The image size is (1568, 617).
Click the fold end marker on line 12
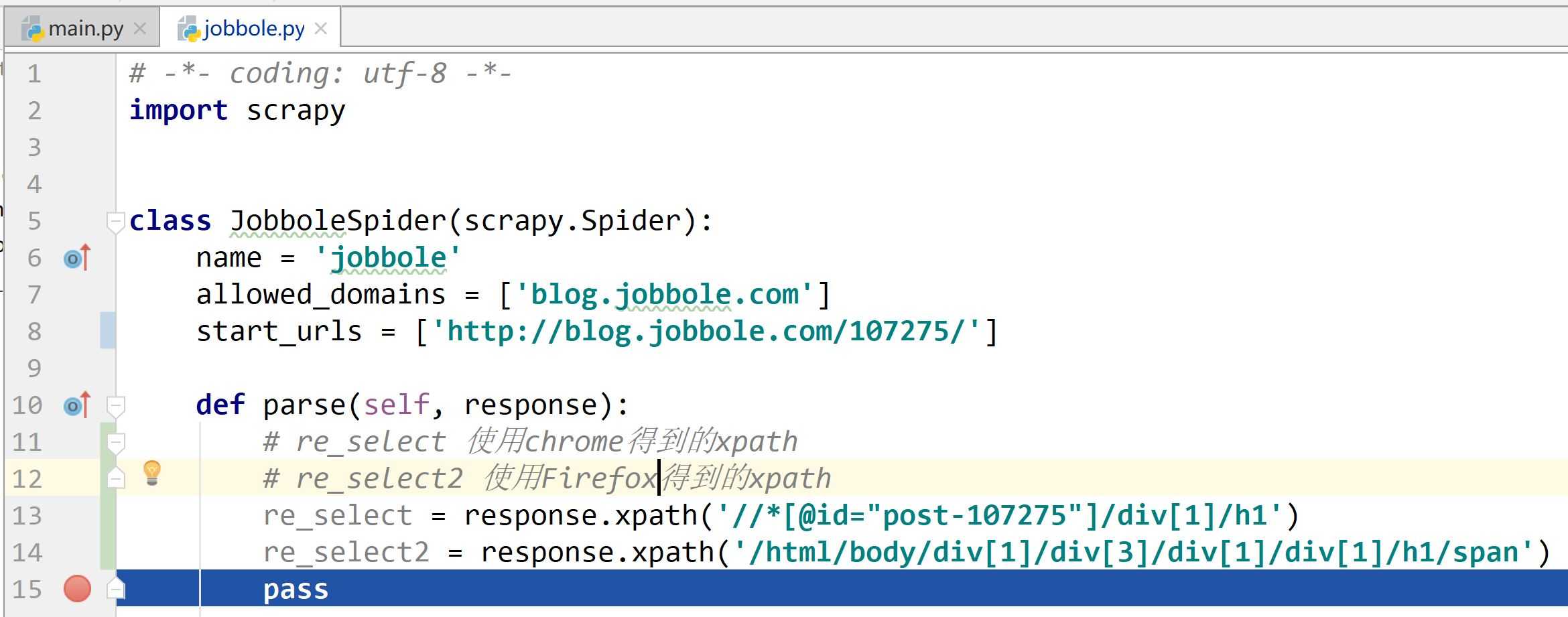115,478
